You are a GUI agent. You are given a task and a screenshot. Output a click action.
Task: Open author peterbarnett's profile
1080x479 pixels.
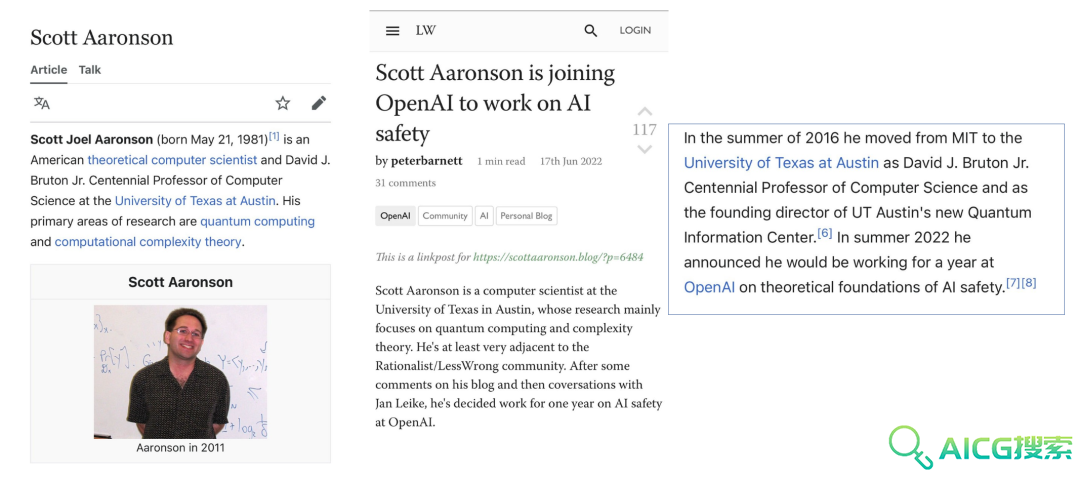coord(426,161)
